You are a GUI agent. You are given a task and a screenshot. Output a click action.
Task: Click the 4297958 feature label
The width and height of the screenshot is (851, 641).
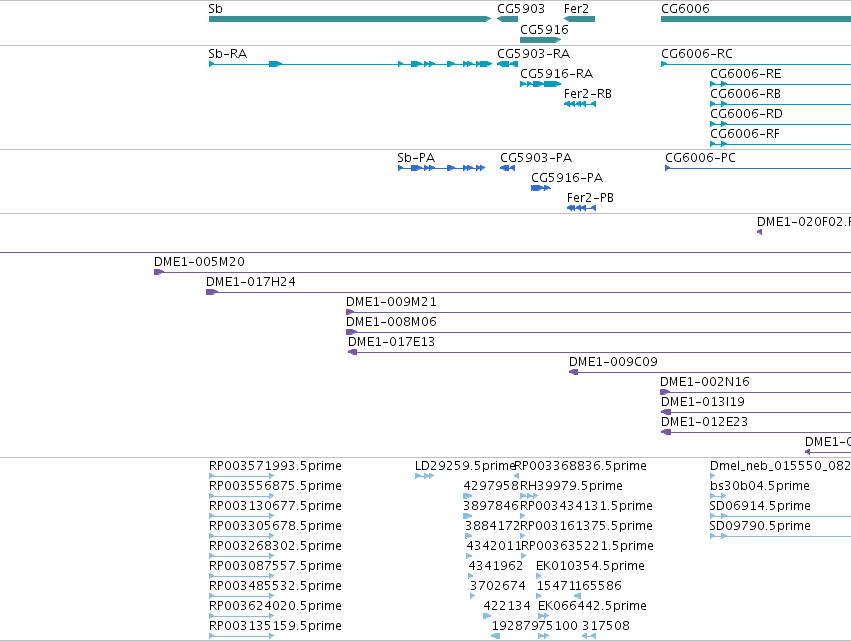coord(491,486)
